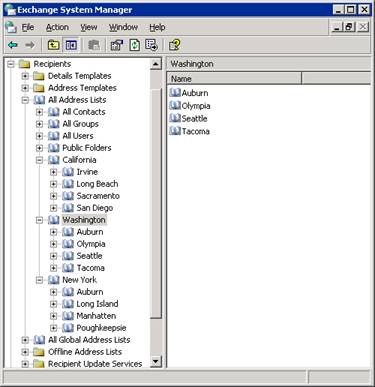The width and height of the screenshot is (375, 387).
Task: Expand the Long Island node
Action: (53, 304)
